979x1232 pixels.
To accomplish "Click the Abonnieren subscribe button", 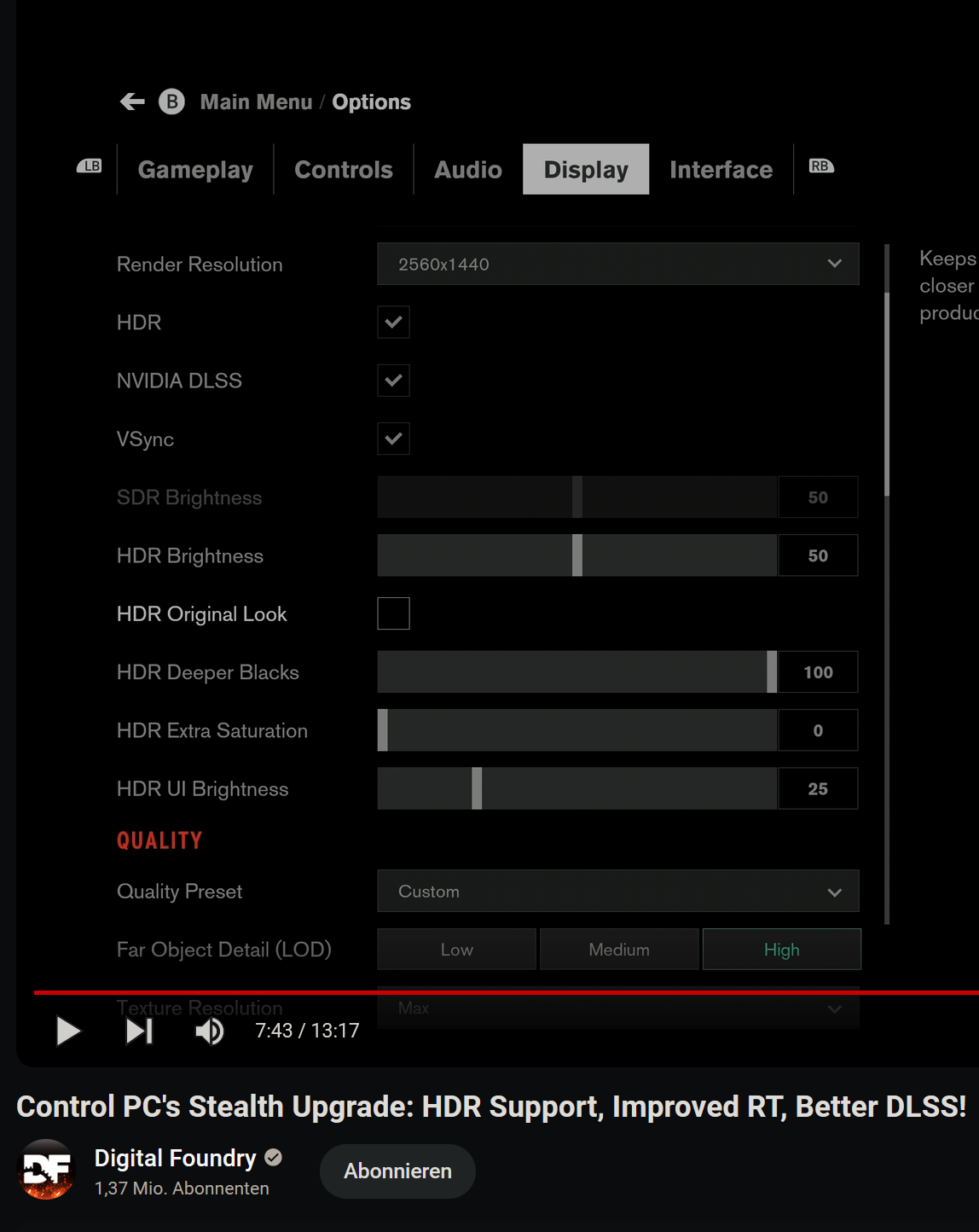I will (397, 1171).
